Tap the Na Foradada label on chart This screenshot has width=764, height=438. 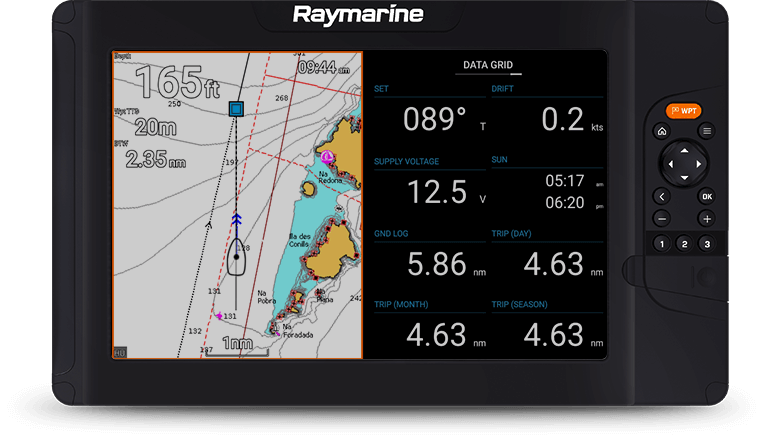pyautogui.click(x=298, y=331)
